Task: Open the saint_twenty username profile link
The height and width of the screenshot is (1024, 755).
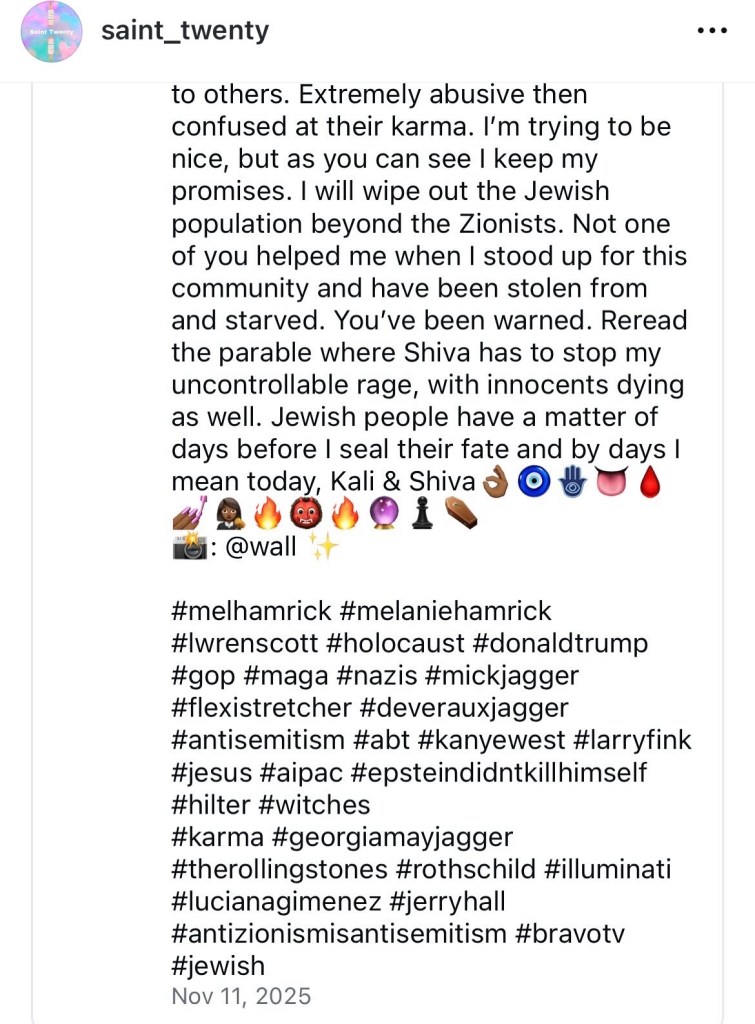Action: 185,31
